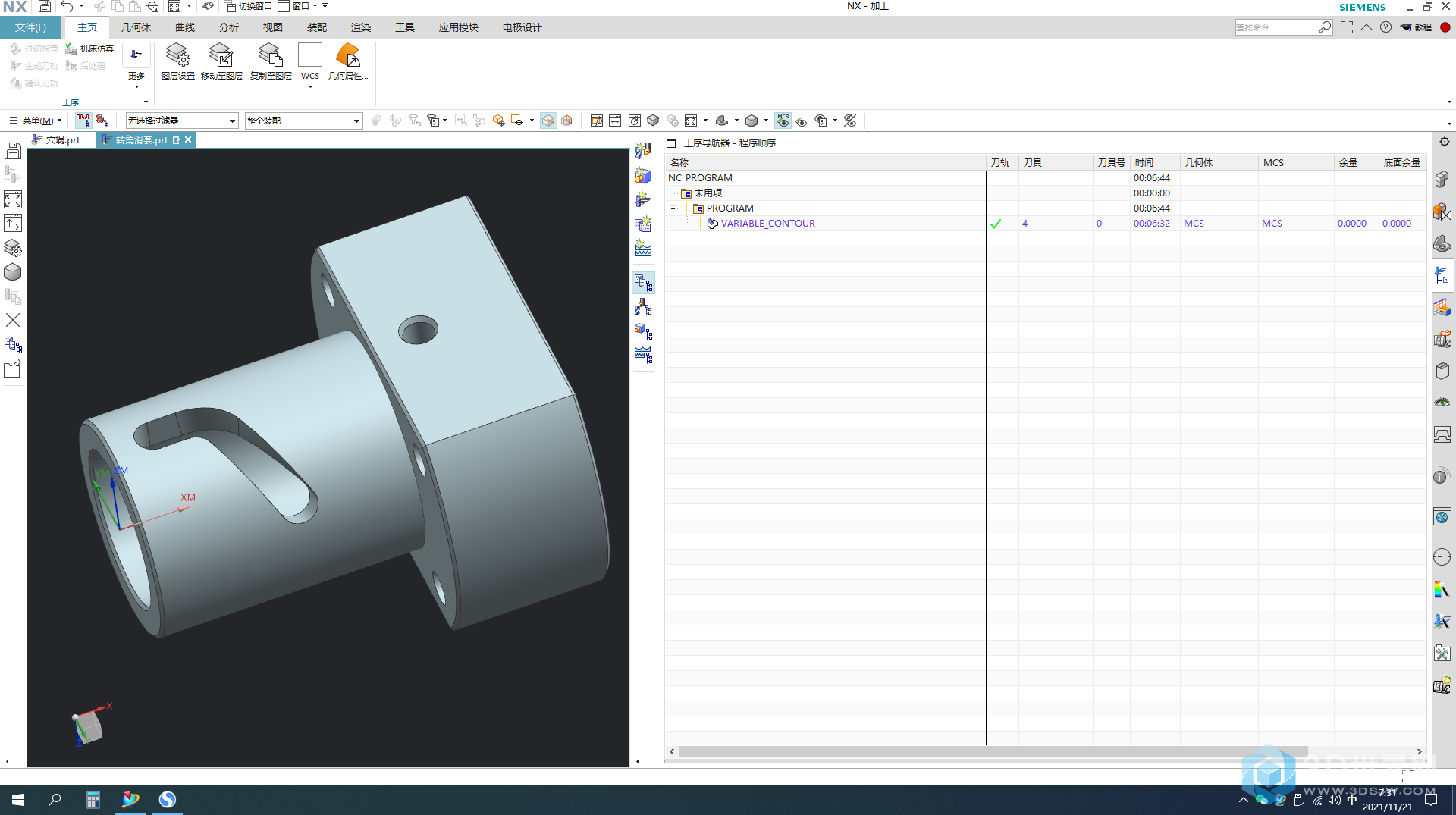Click the 时间 column header
1456x815 pixels.
pyautogui.click(x=1154, y=163)
